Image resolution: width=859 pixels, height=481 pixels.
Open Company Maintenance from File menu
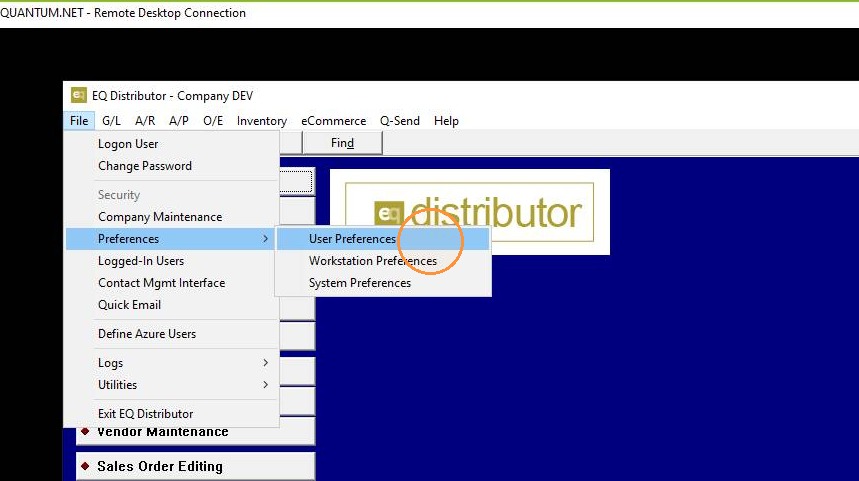click(171, 217)
